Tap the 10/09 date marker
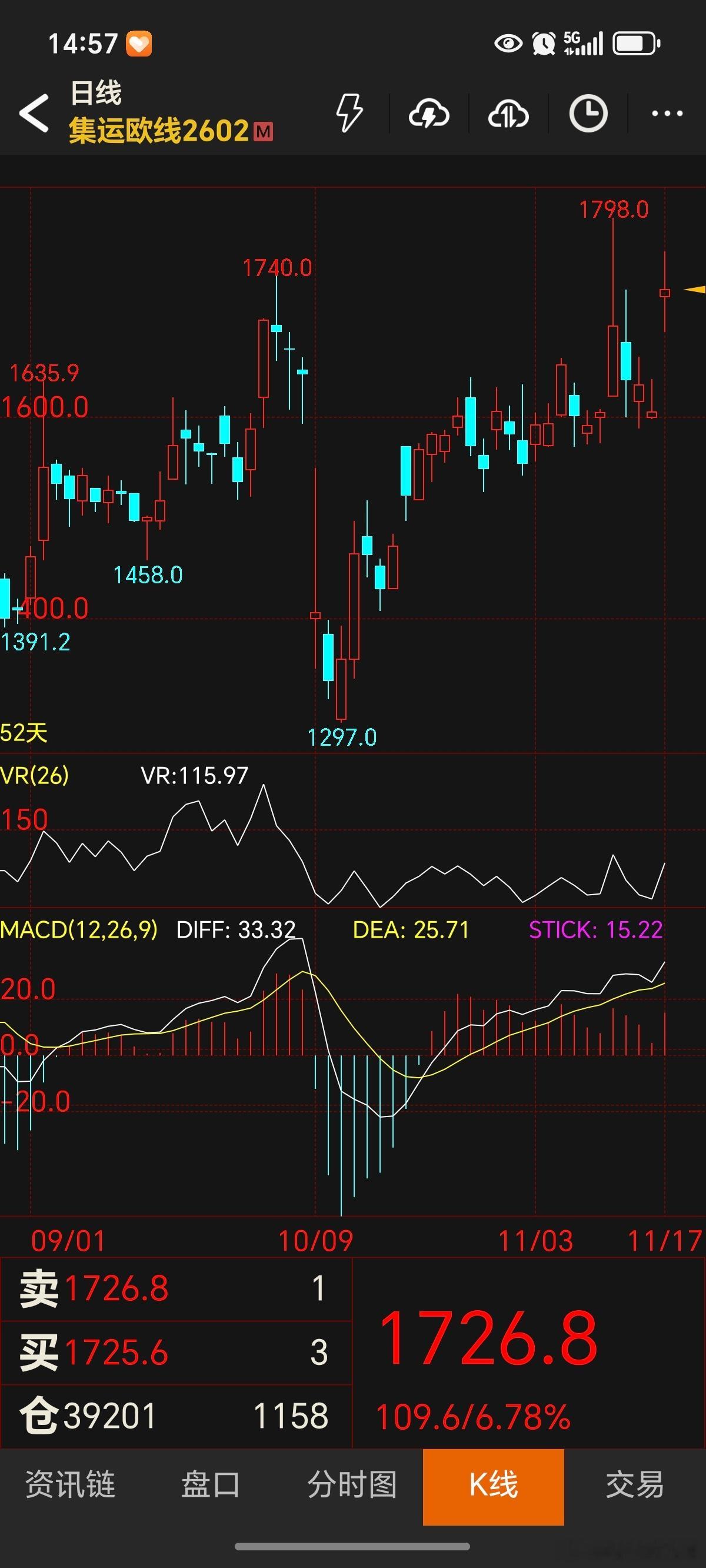 click(315, 1241)
